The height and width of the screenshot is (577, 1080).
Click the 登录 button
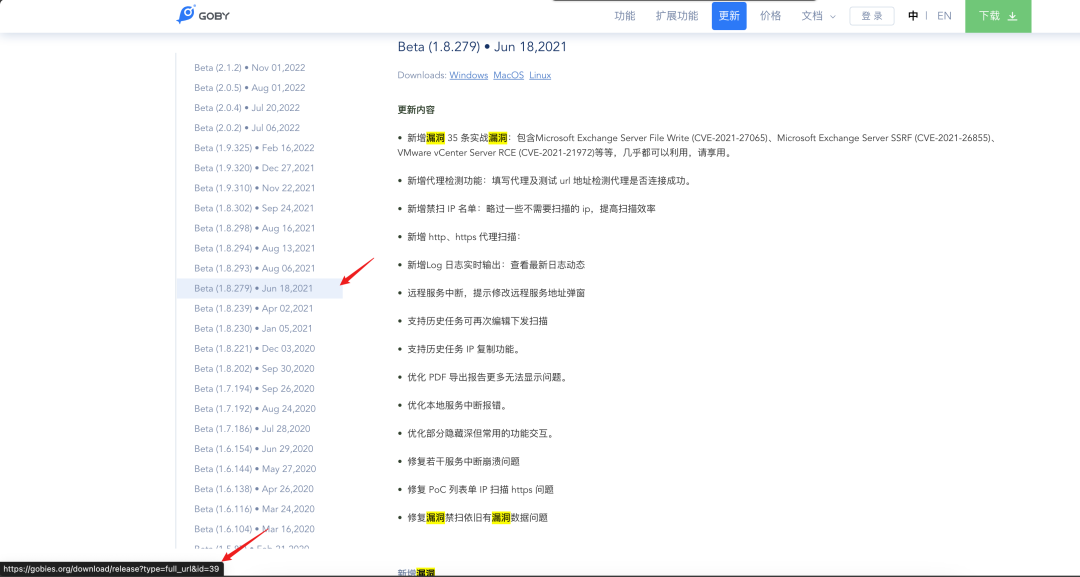pyautogui.click(x=872, y=16)
